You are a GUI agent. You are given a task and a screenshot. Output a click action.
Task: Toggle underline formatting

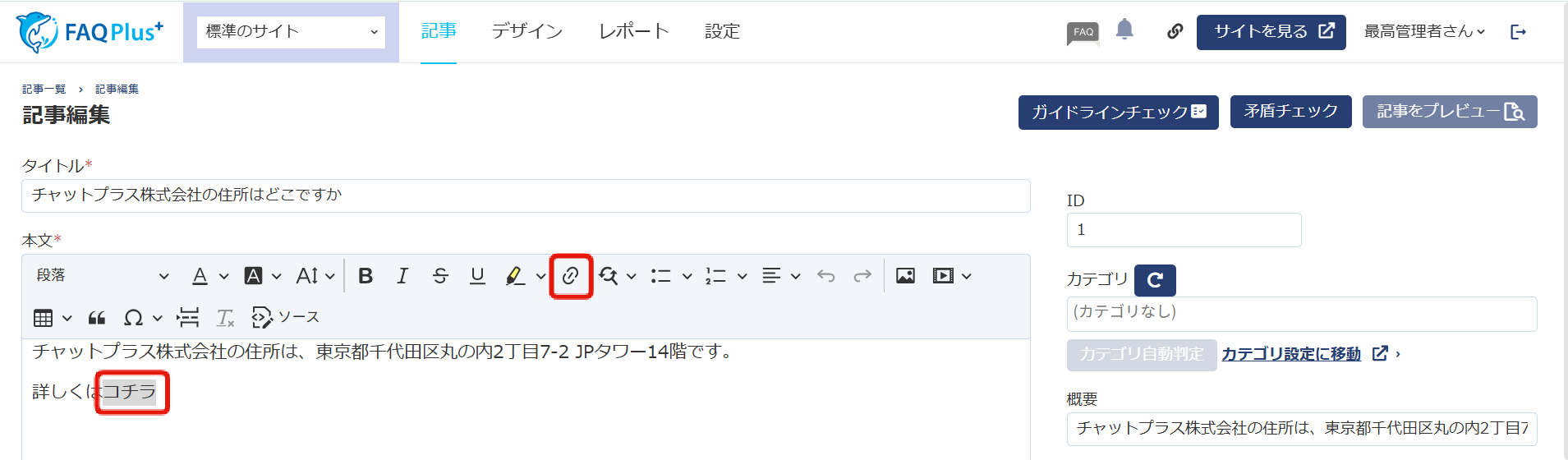point(477,276)
